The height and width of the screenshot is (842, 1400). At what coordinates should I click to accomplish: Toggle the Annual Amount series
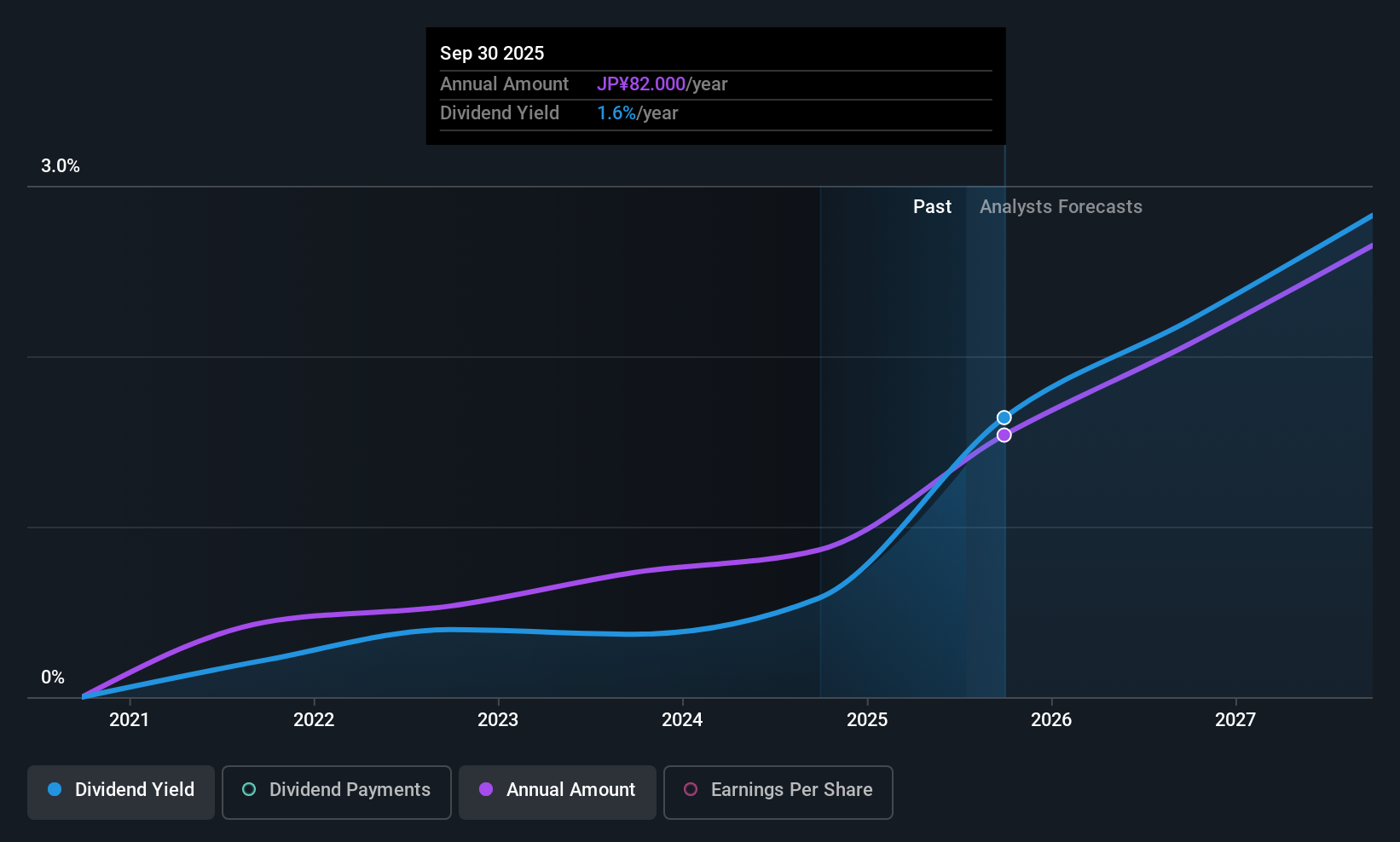[558, 793]
